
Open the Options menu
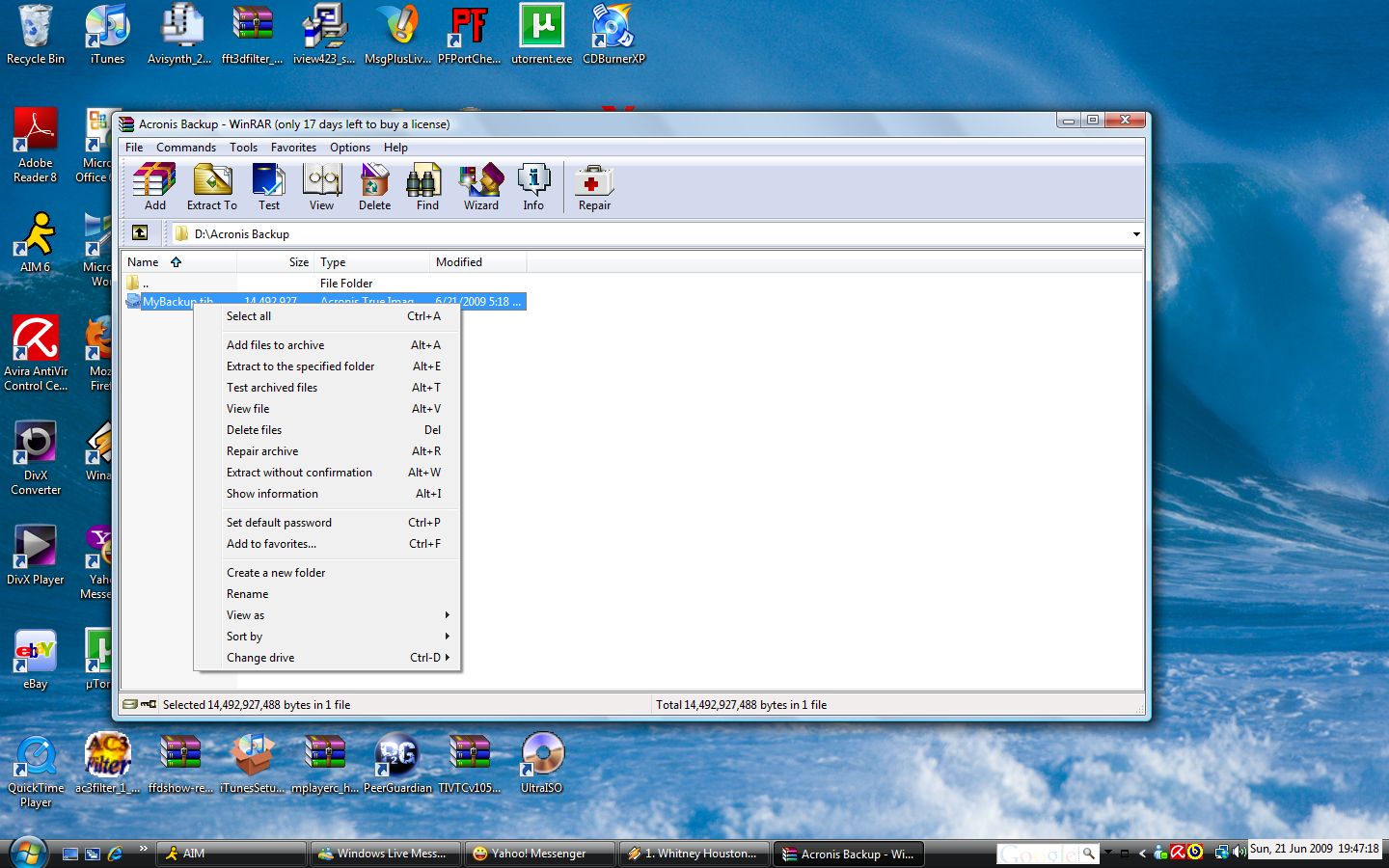(x=350, y=148)
